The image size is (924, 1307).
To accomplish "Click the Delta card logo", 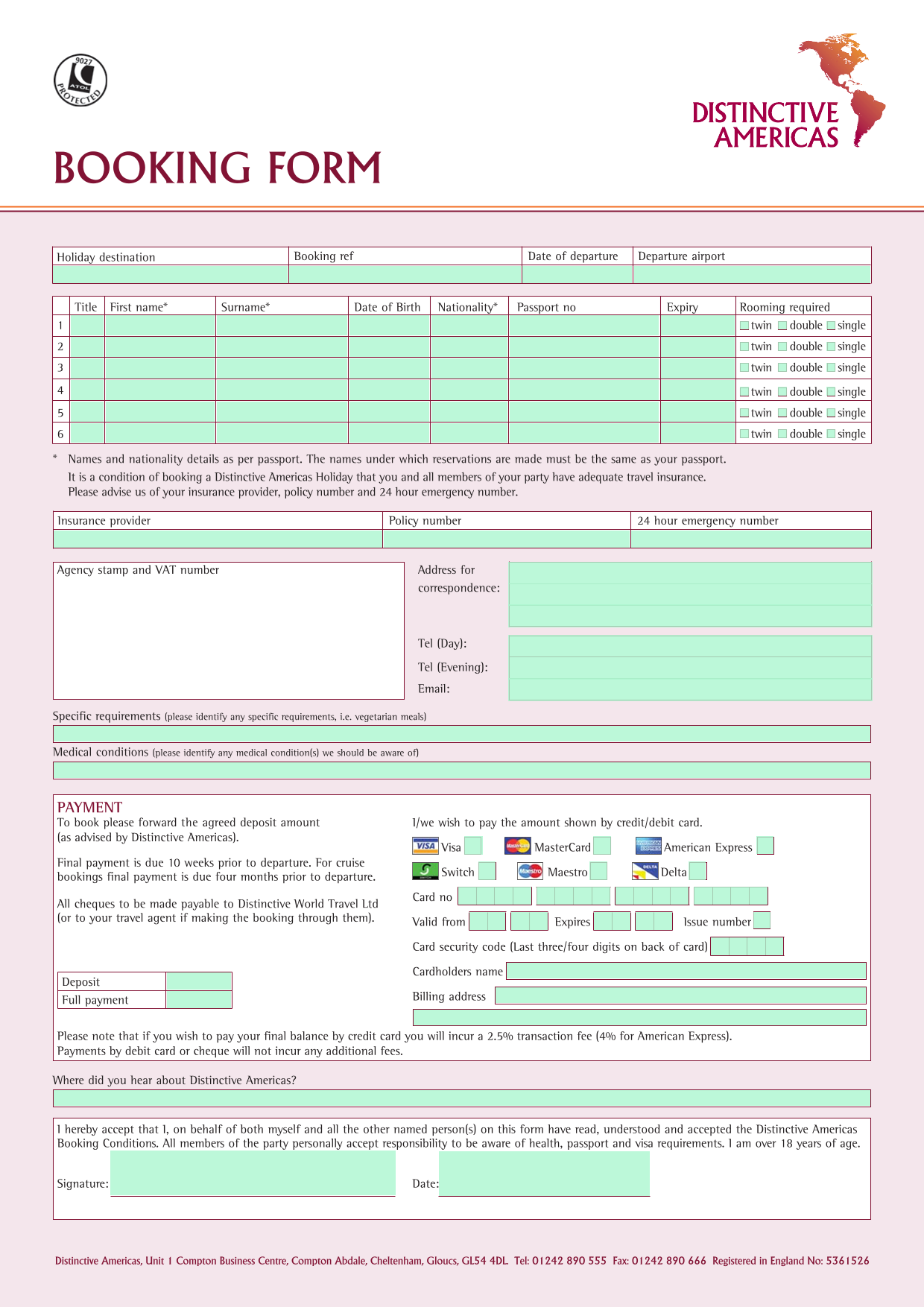I will [645, 871].
